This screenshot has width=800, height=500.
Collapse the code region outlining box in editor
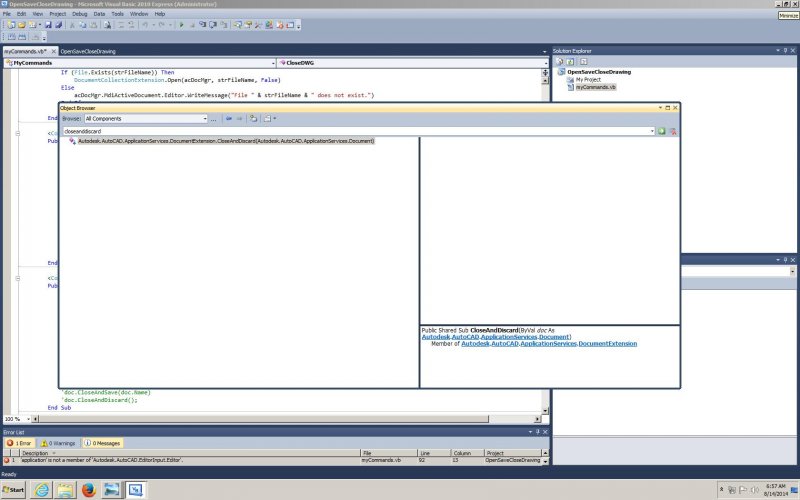click(x=17, y=134)
